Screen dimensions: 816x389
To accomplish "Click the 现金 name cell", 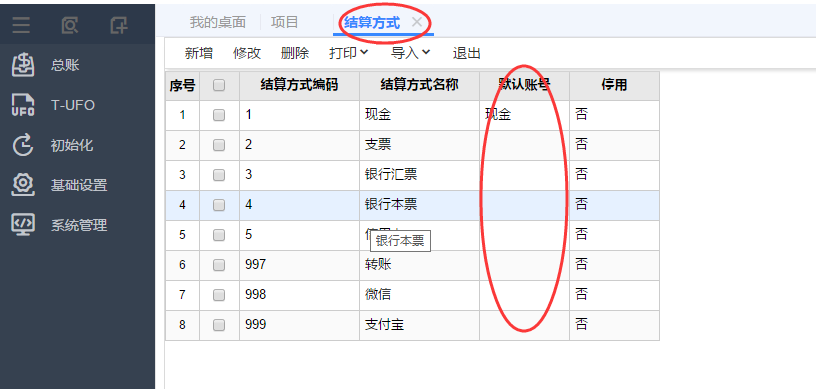I will (419, 115).
